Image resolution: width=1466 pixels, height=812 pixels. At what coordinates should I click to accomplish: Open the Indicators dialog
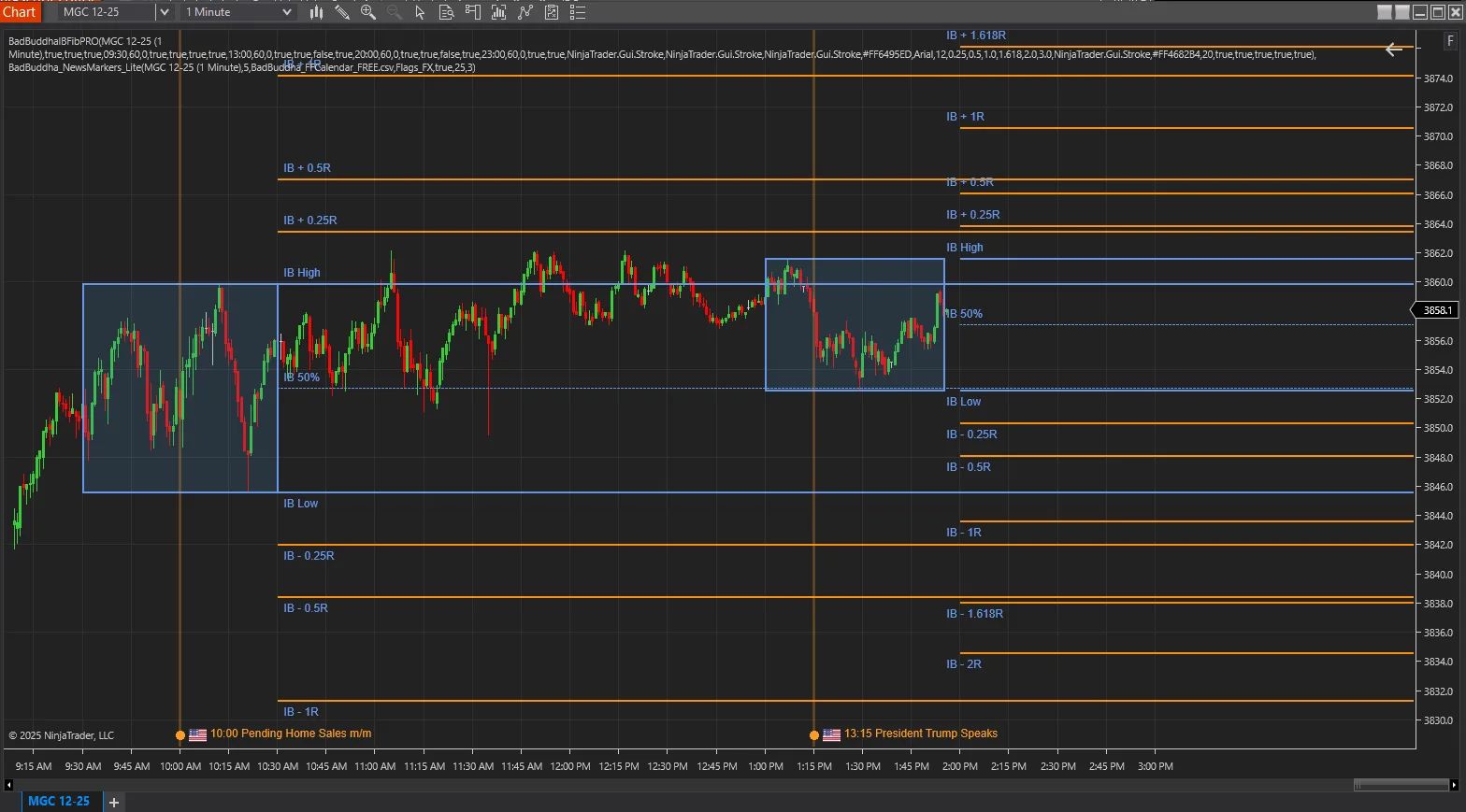525,12
